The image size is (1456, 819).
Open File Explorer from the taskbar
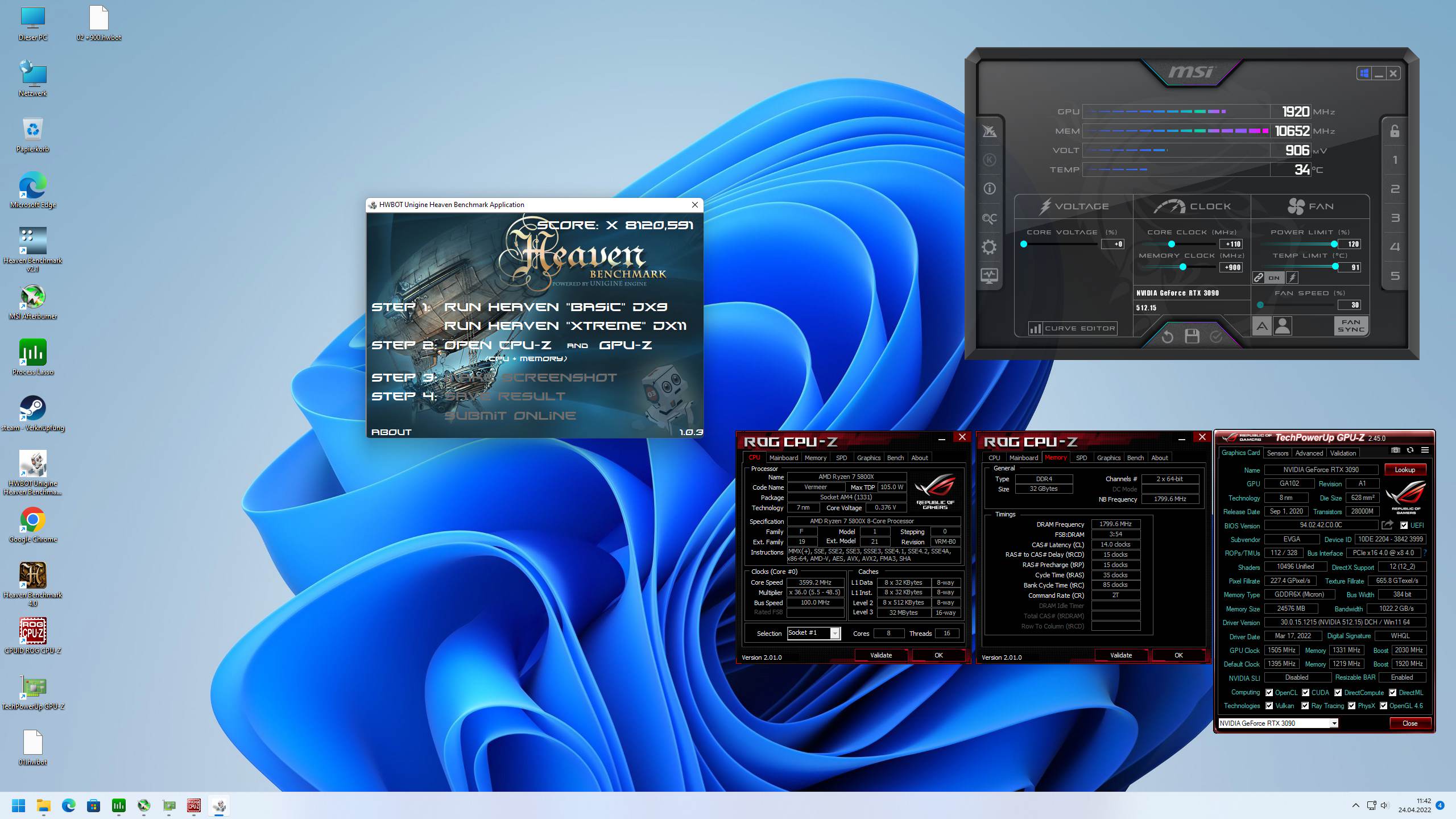[43, 805]
